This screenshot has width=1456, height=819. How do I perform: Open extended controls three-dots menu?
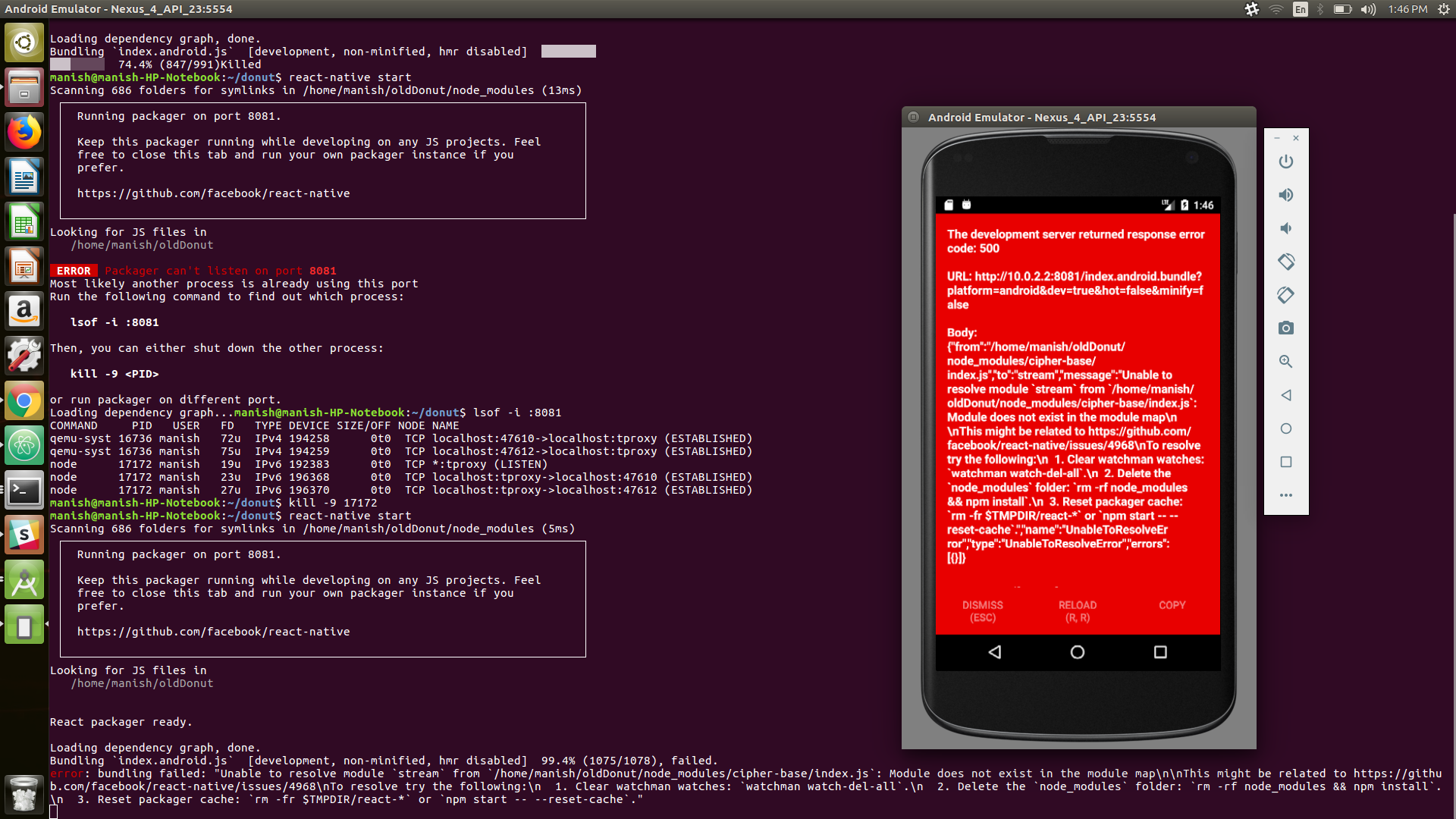[x=1285, y=495]
